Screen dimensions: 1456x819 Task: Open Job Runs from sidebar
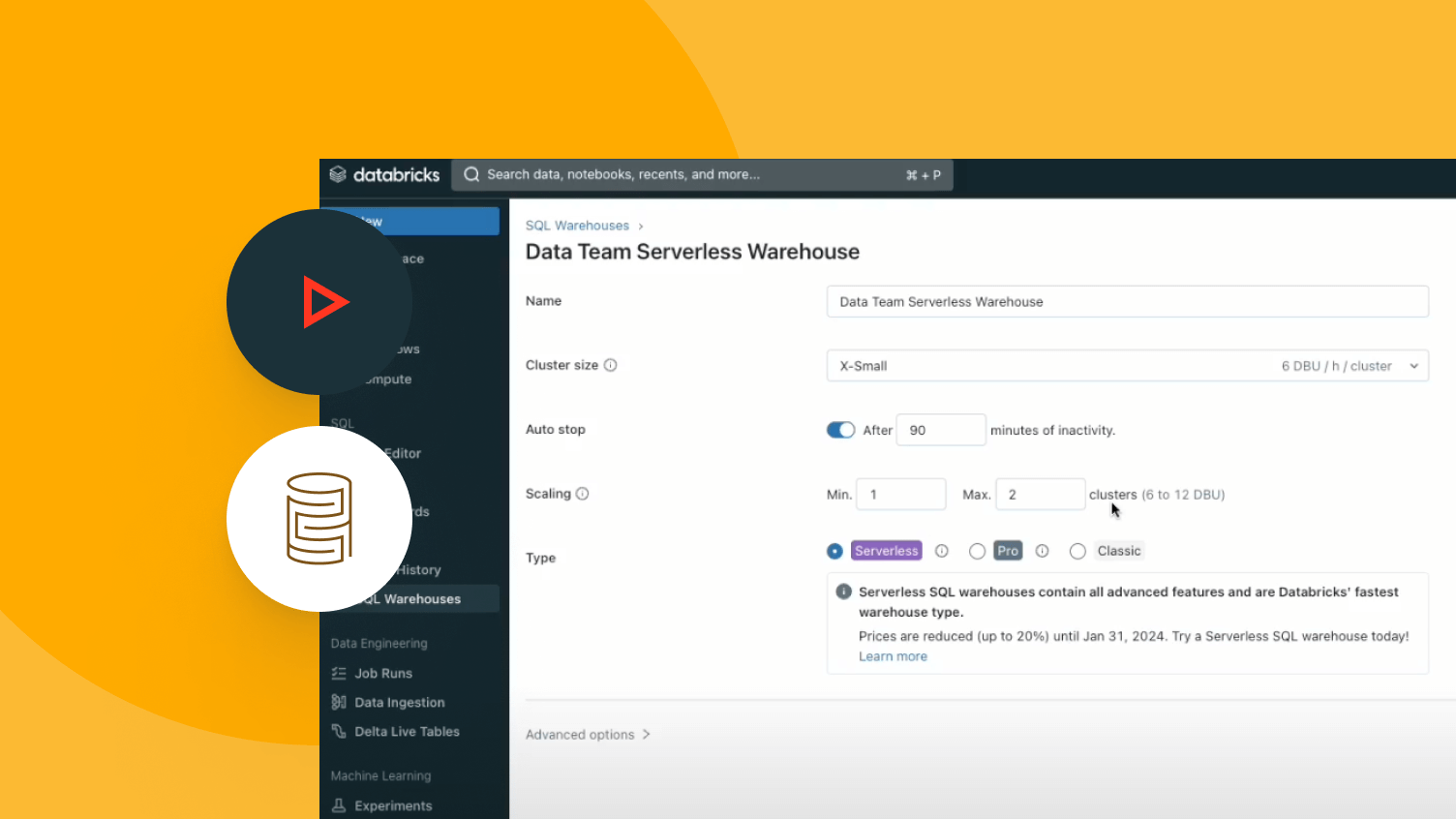coord(383,673)
